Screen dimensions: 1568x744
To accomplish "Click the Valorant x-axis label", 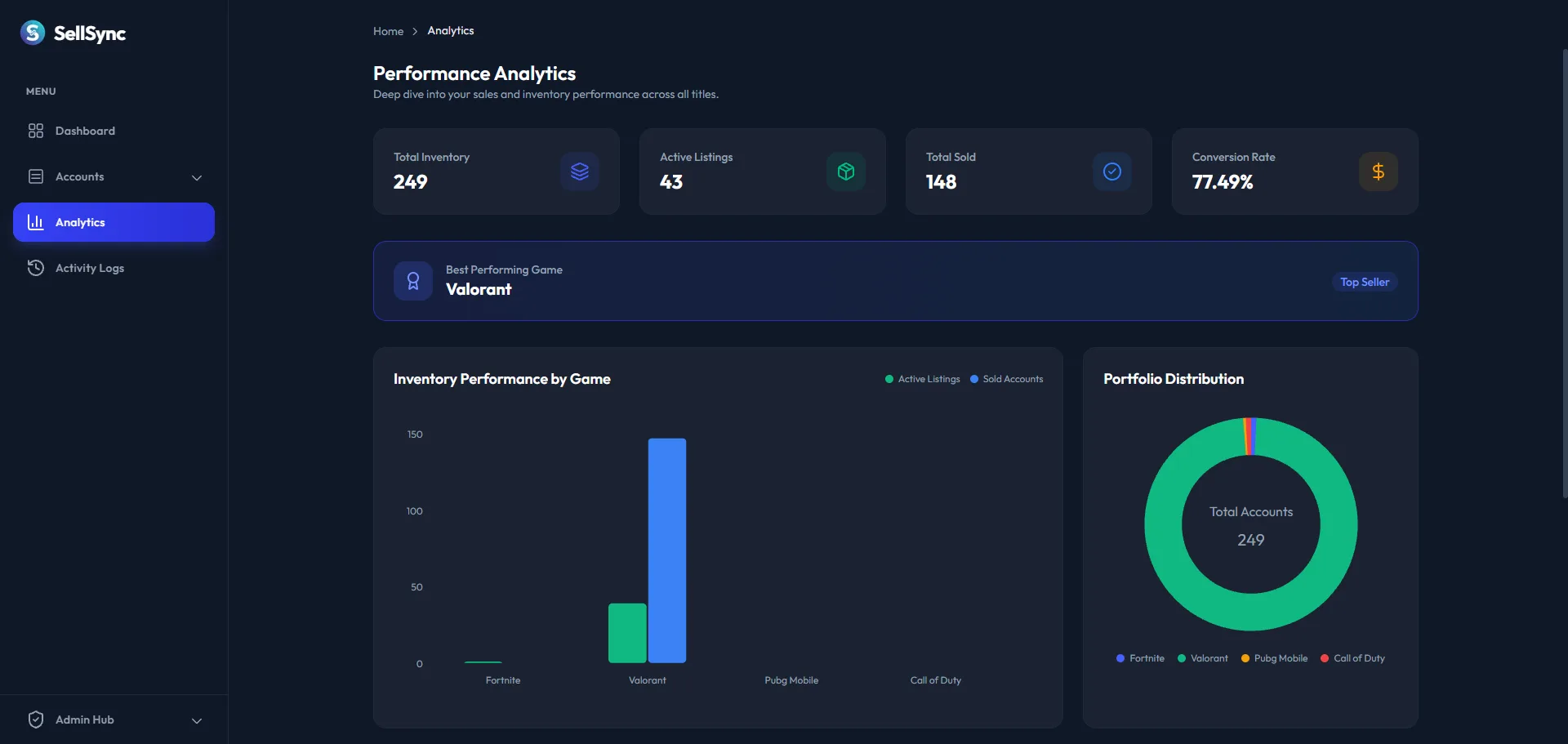I will (x=648, y=680).
